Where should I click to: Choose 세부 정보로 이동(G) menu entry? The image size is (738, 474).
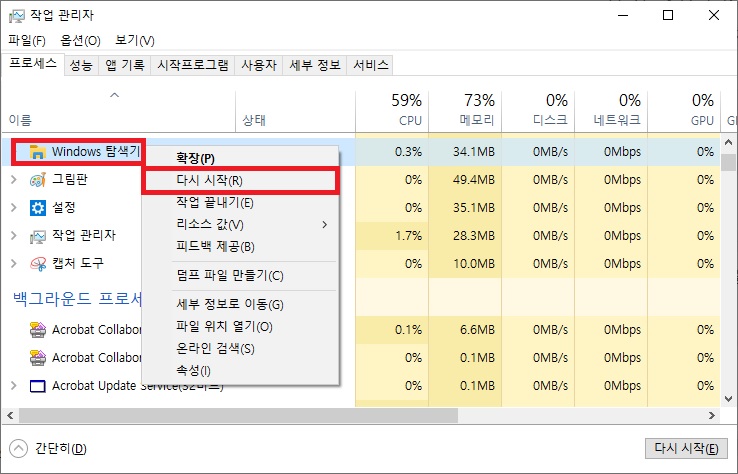[x=241, y=305]
